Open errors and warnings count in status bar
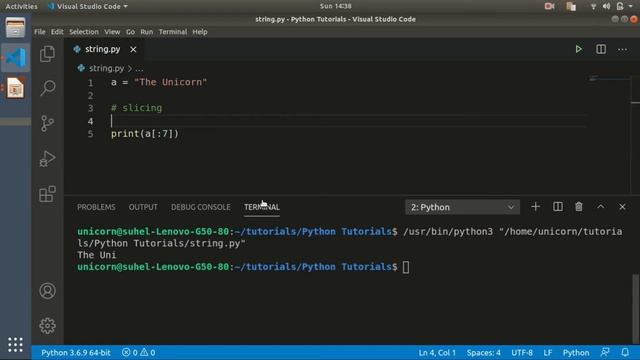Viewport: 640px width, 360px height. pyautogui.click(x=138, y=353)
